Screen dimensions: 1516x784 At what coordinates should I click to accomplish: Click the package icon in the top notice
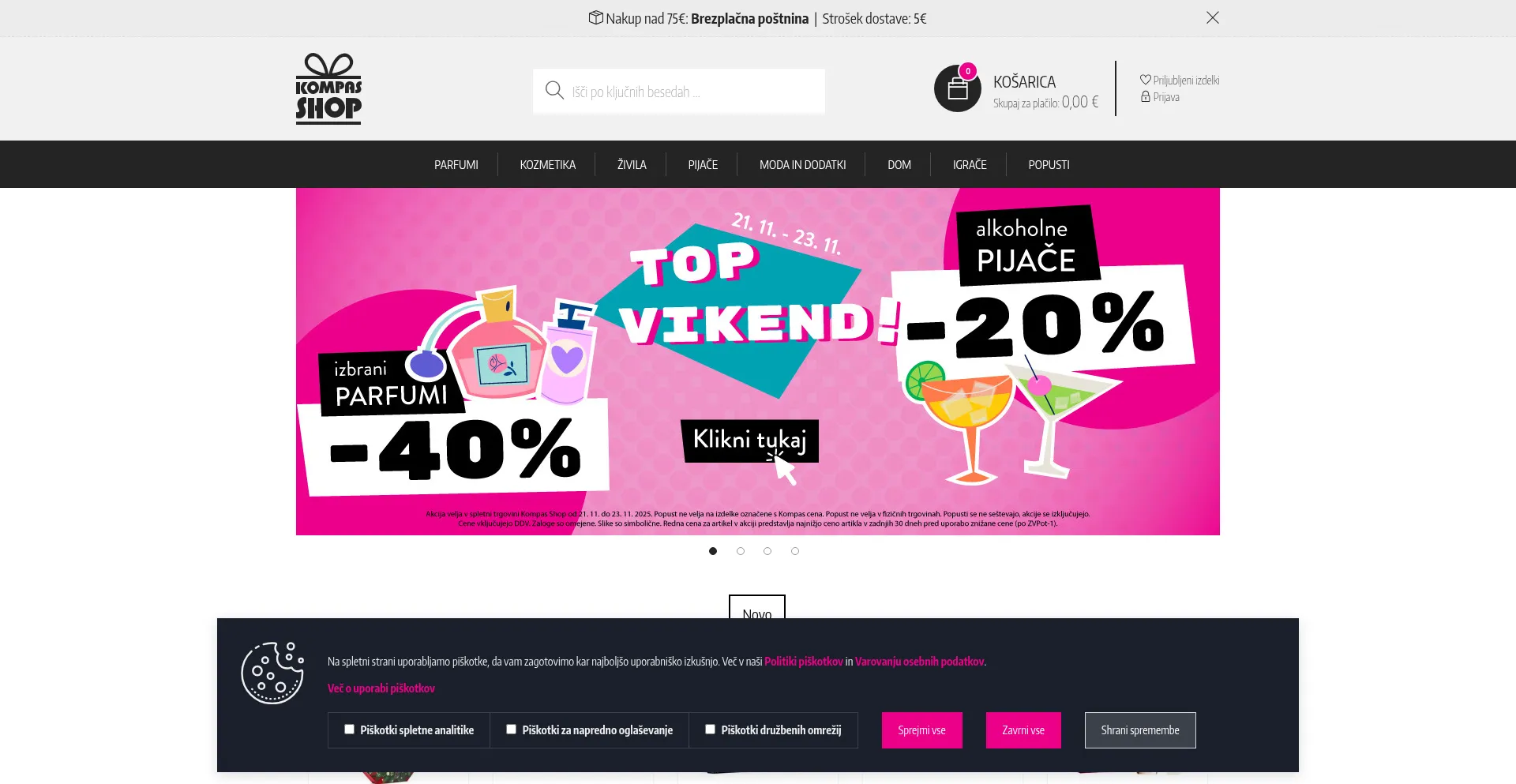595,17
